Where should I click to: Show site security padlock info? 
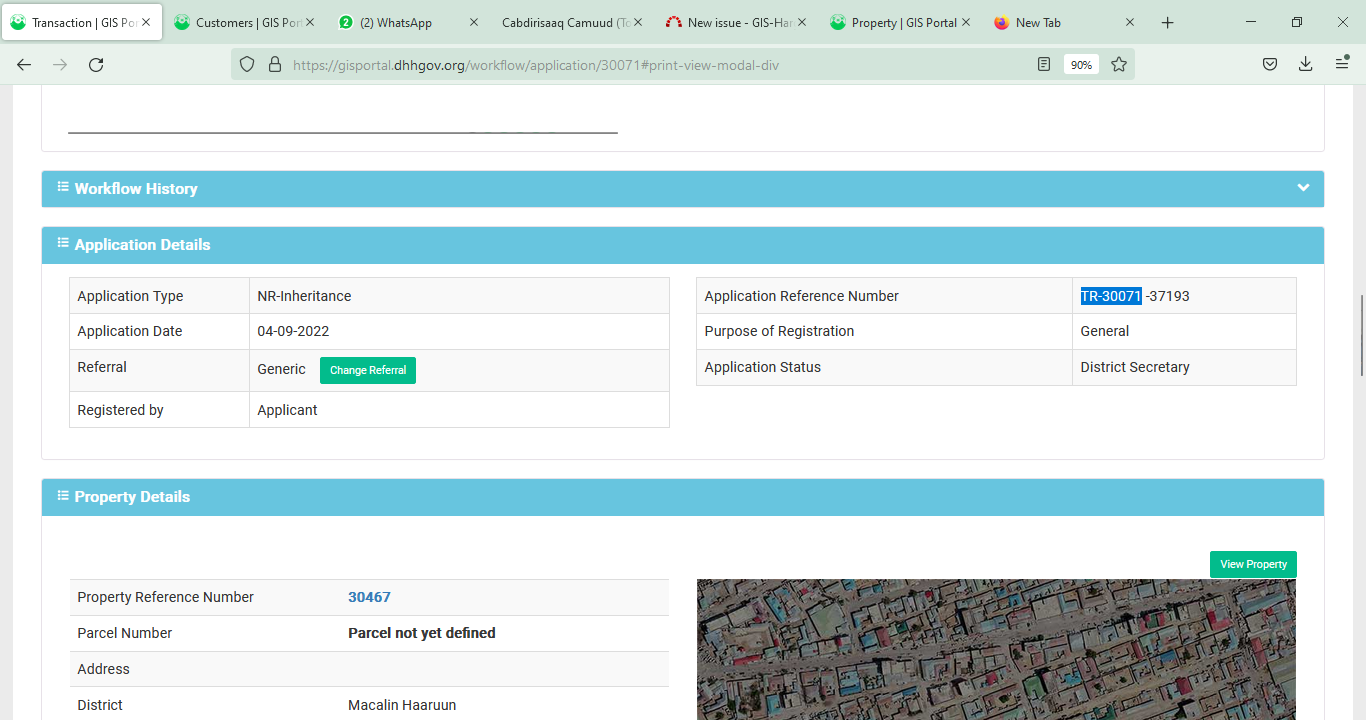(275, 64)
